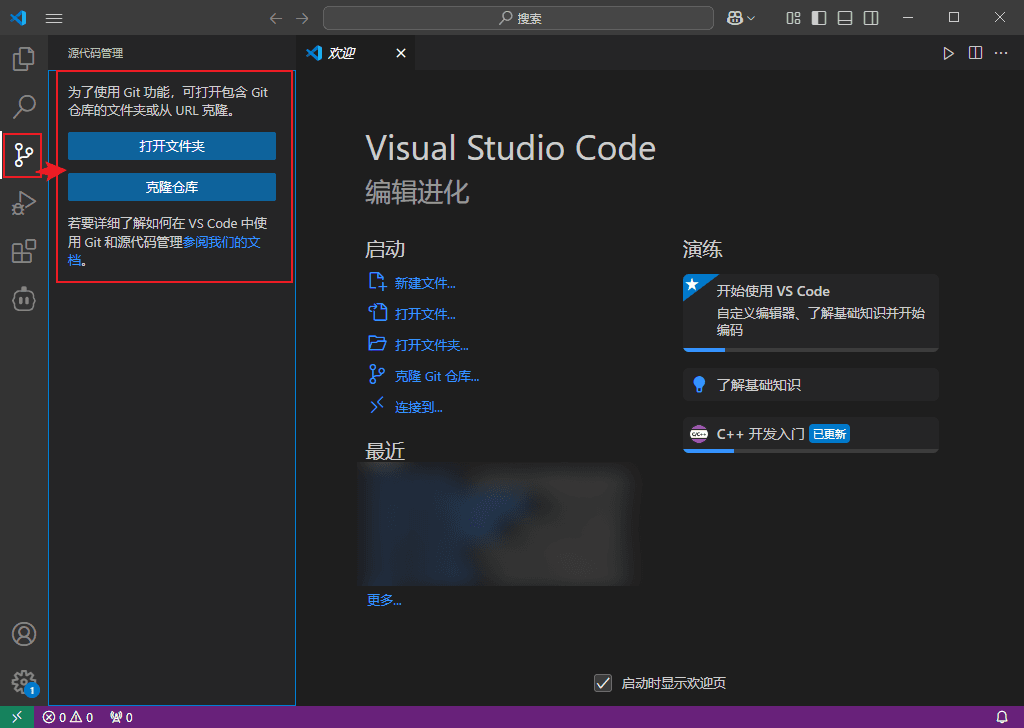Click the VS Code logo in title bar
The width and height of the screenshot is (1024, 728).
[18, 18]
